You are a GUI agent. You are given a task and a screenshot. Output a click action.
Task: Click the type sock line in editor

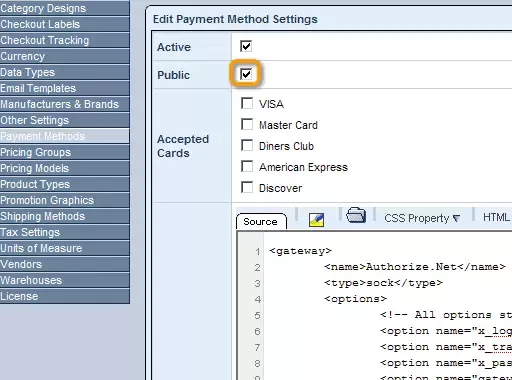click(x=383, y=283)
